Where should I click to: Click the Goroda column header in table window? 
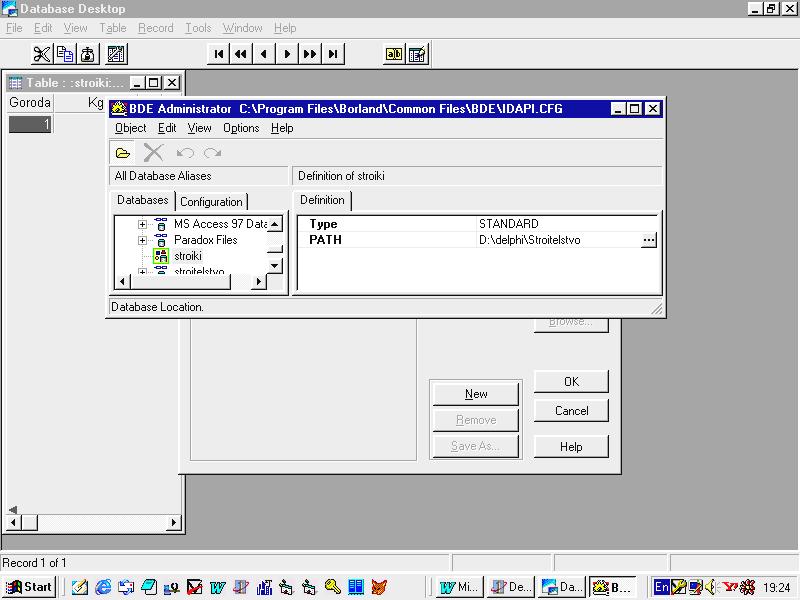pyautogui.click(x=30, y=103)
